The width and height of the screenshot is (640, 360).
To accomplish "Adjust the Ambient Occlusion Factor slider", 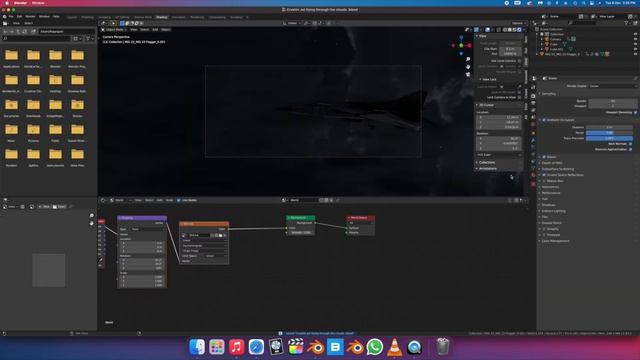I will [x=609, y=133].
